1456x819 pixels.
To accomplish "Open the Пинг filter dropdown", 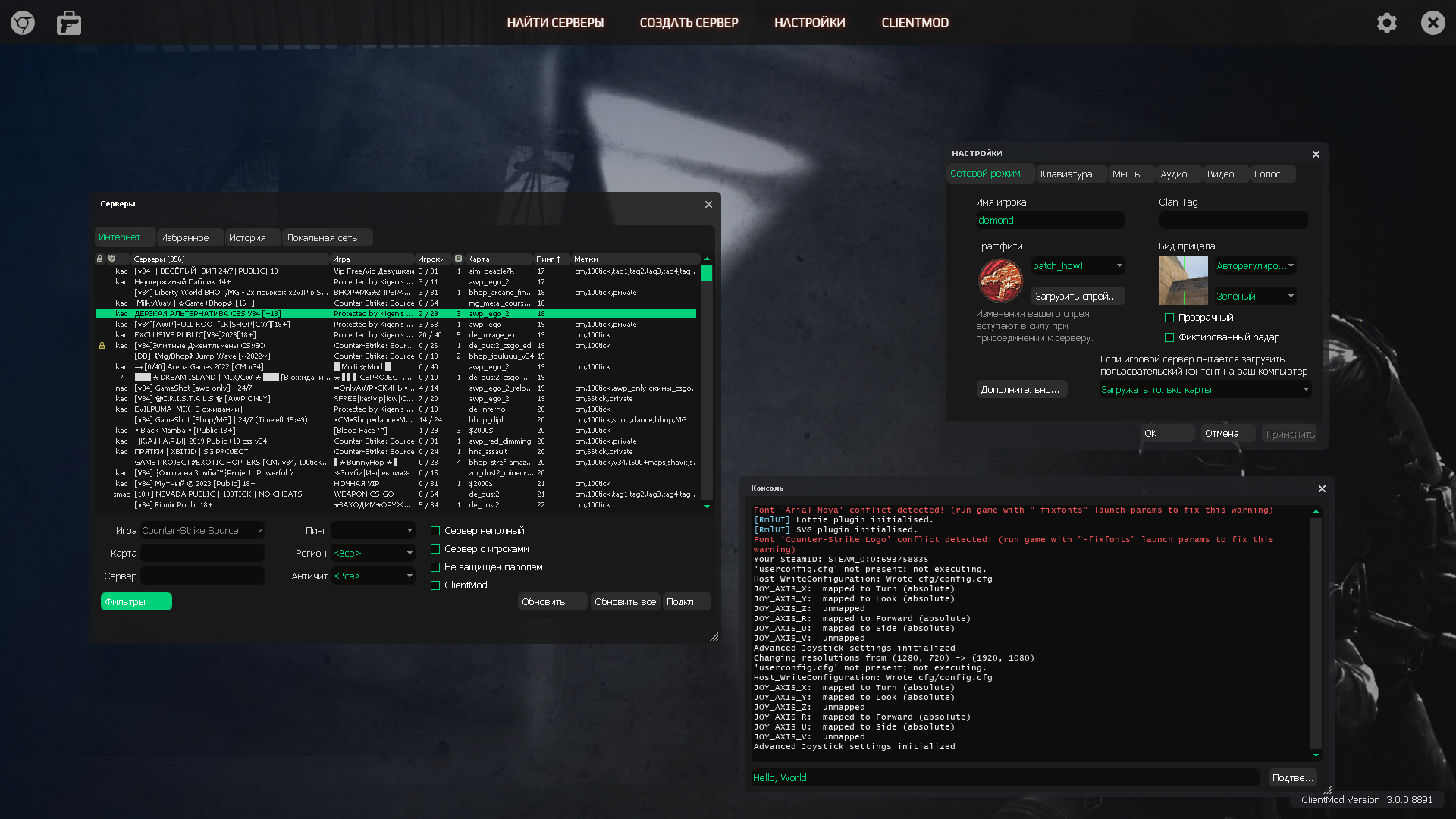I will pos(373,531).
